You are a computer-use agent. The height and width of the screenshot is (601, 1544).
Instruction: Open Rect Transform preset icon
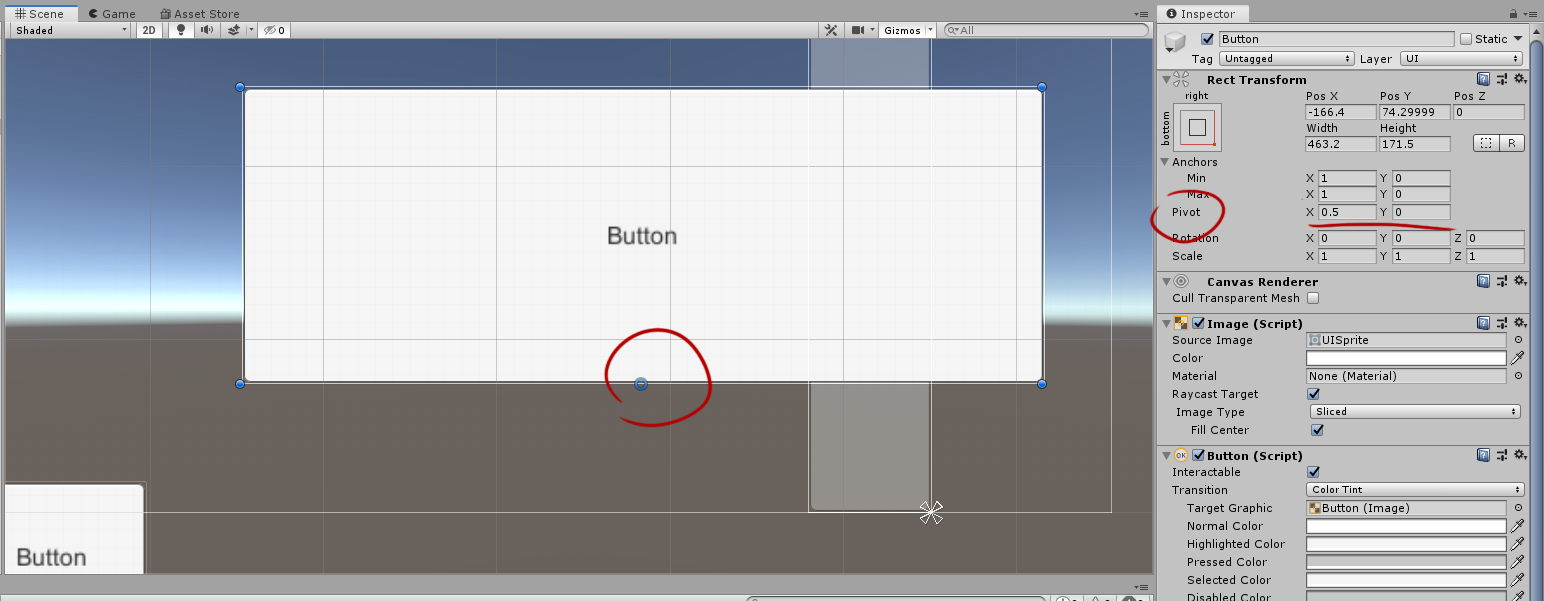1502,79
